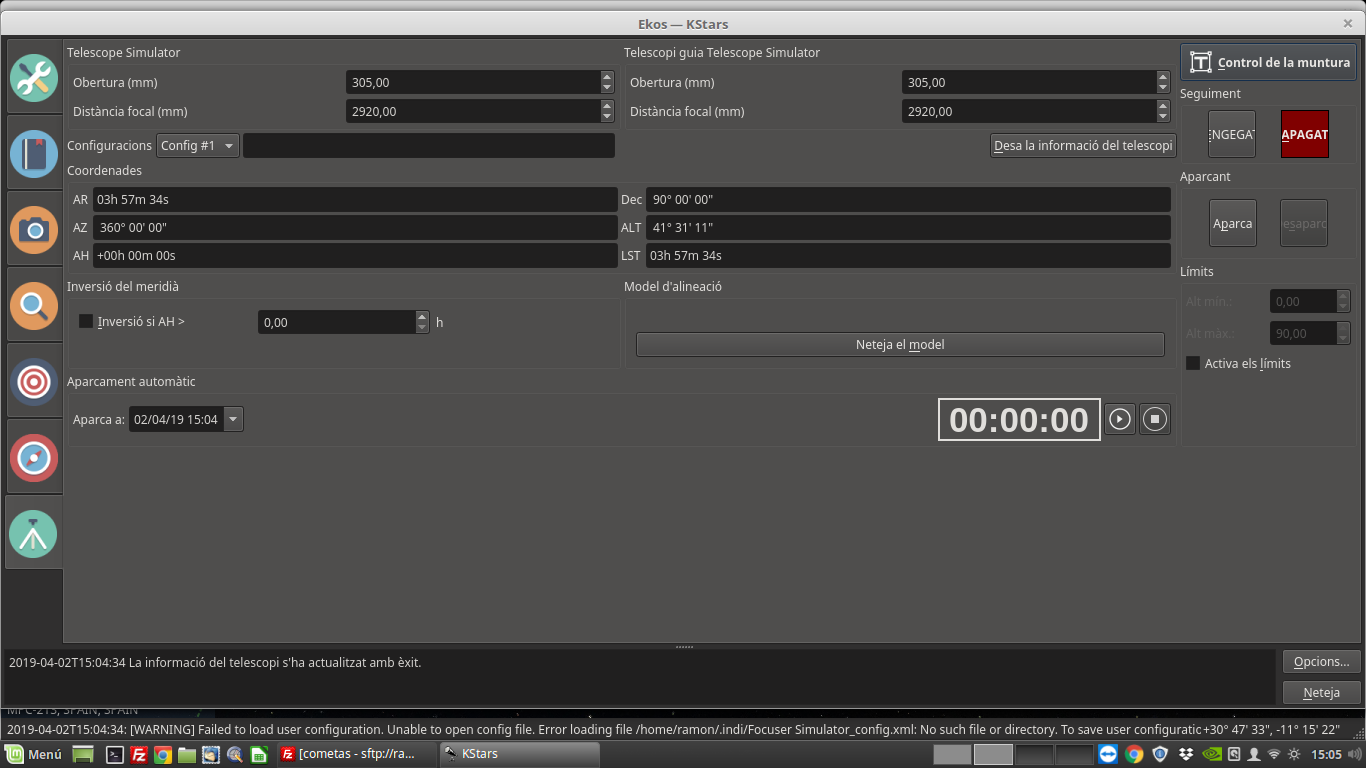Image resolution: width=1366 pixels, height=768 pixels.
Task: Open LibreOffice Calc from the panel
Action: click(x=259, y=754)
